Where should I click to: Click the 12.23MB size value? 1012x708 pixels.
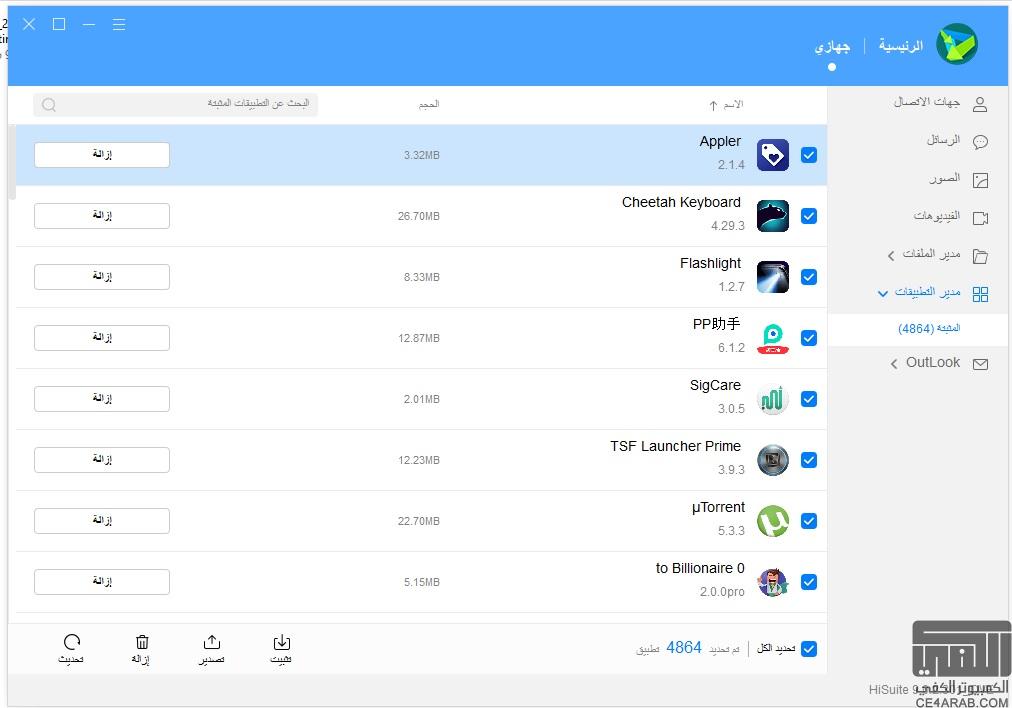click(418, 460)
